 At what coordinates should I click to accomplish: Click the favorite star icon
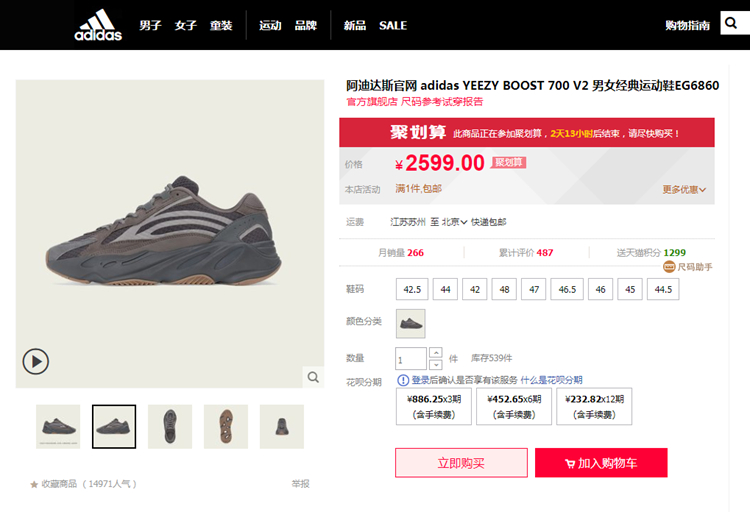[x=34, y=484]
